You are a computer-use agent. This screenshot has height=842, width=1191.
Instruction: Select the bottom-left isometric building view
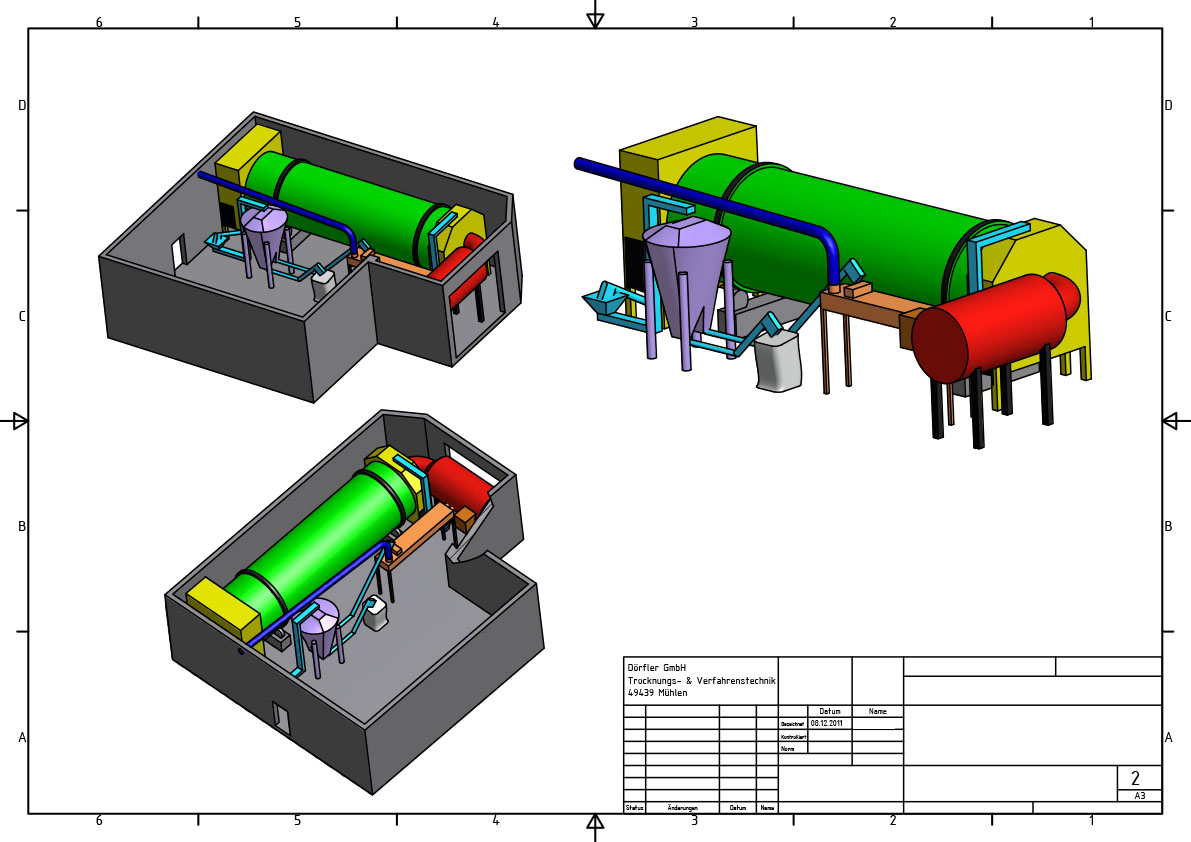(350, 600)
